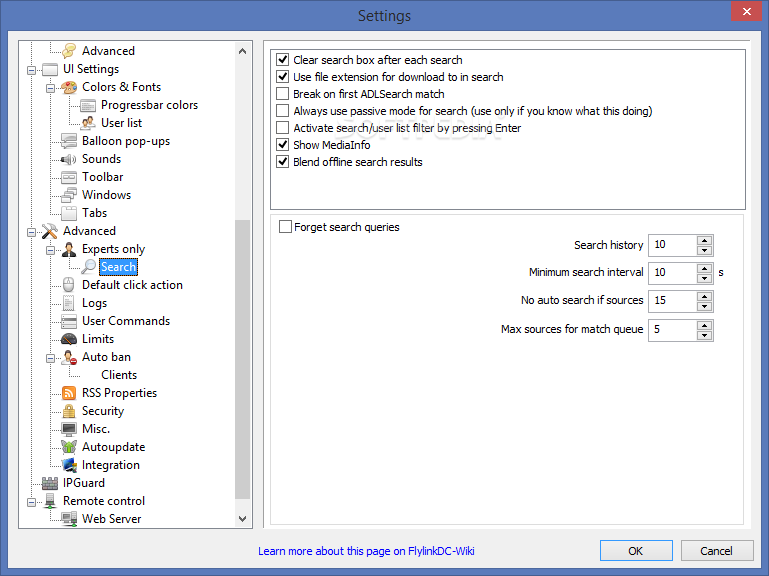Click the tree scrollbar down arrow
769x576 pixels.
click(242, 519)
